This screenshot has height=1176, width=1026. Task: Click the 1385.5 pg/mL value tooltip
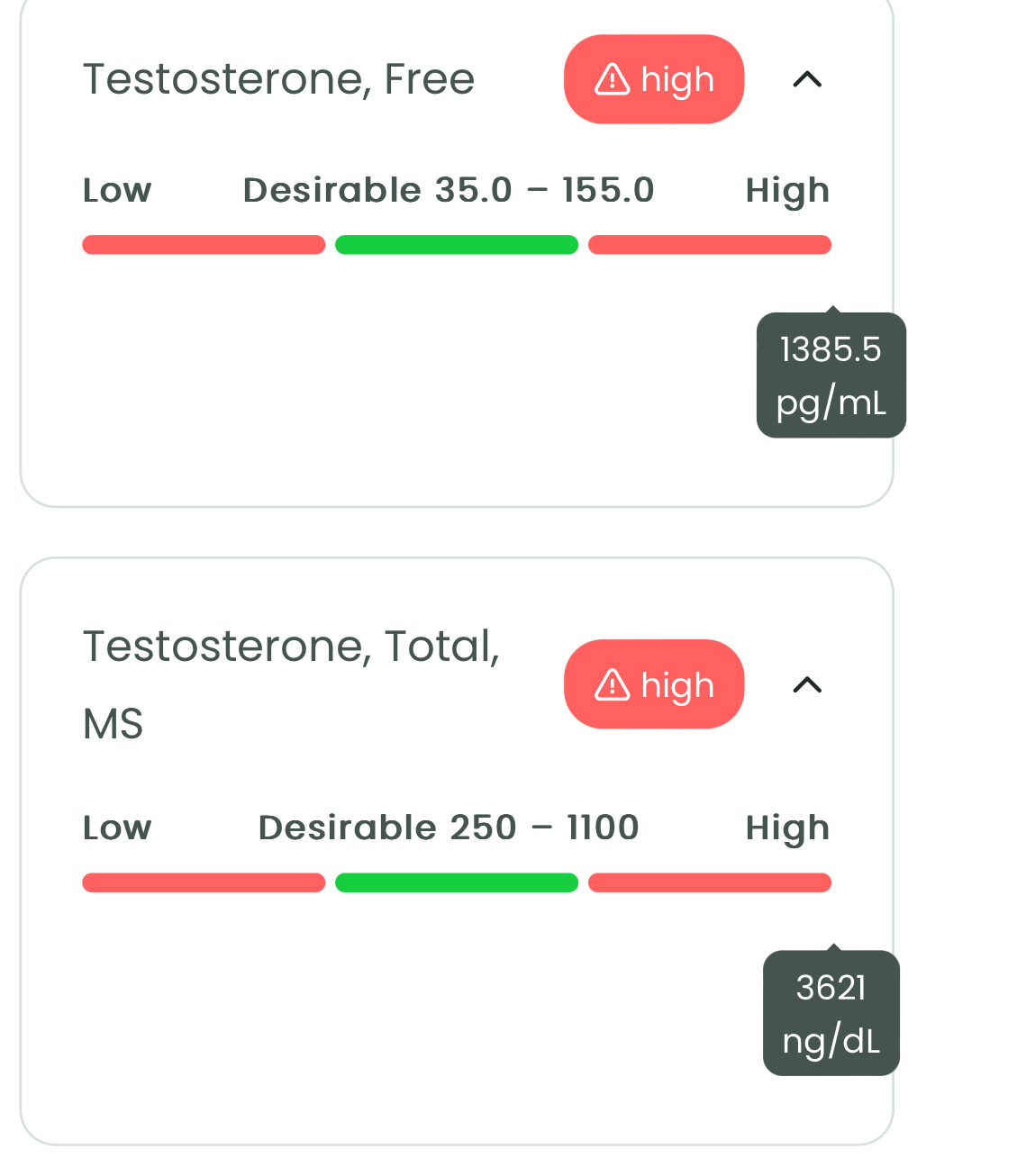click(x=831, y=375)
